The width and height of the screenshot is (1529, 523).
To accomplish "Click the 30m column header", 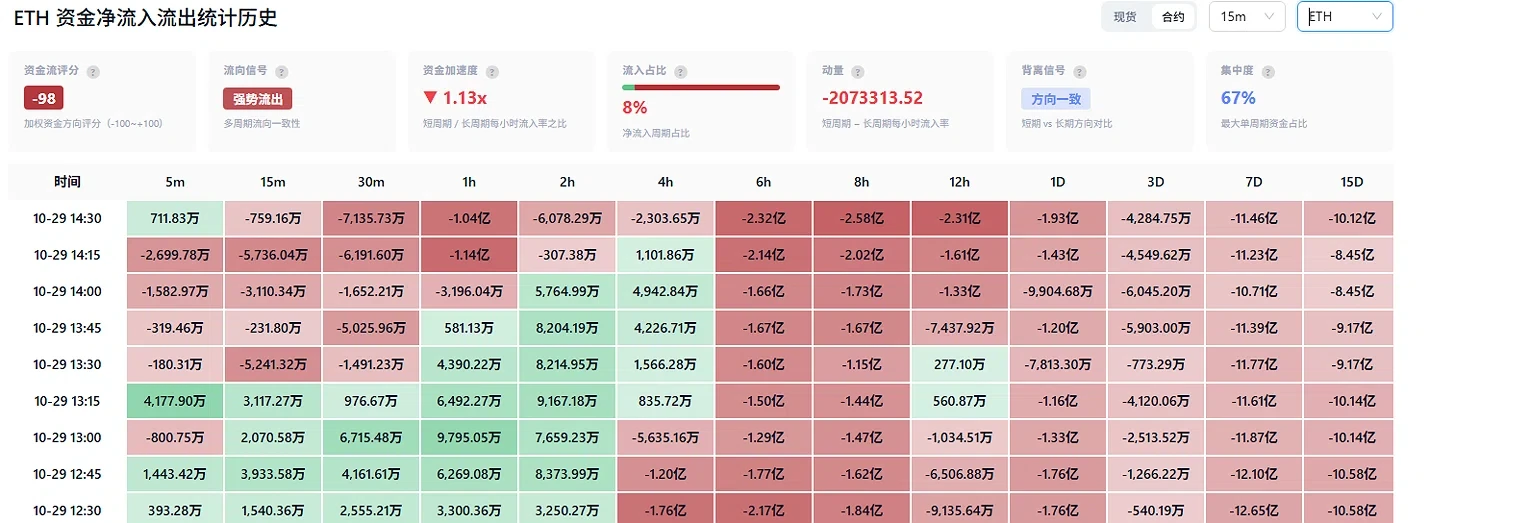I will pyautogui.click(x=371, y=182).
